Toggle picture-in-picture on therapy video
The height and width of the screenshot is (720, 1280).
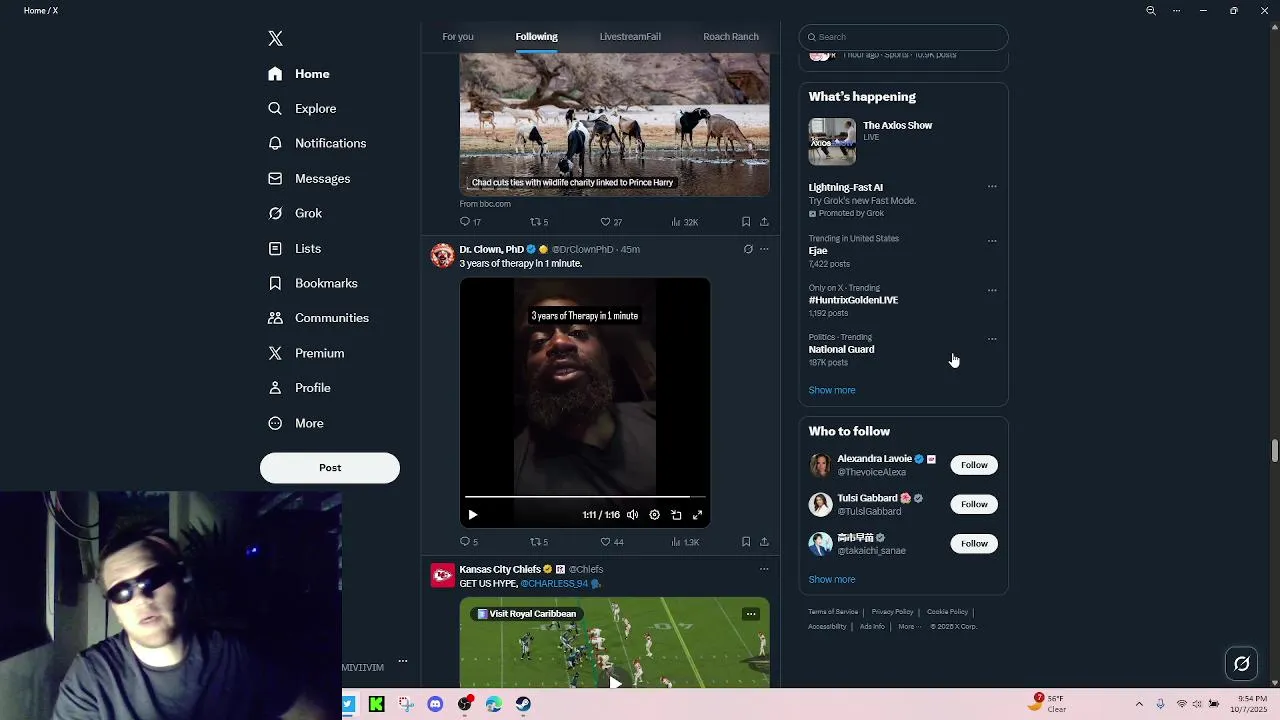coord(676,515)
